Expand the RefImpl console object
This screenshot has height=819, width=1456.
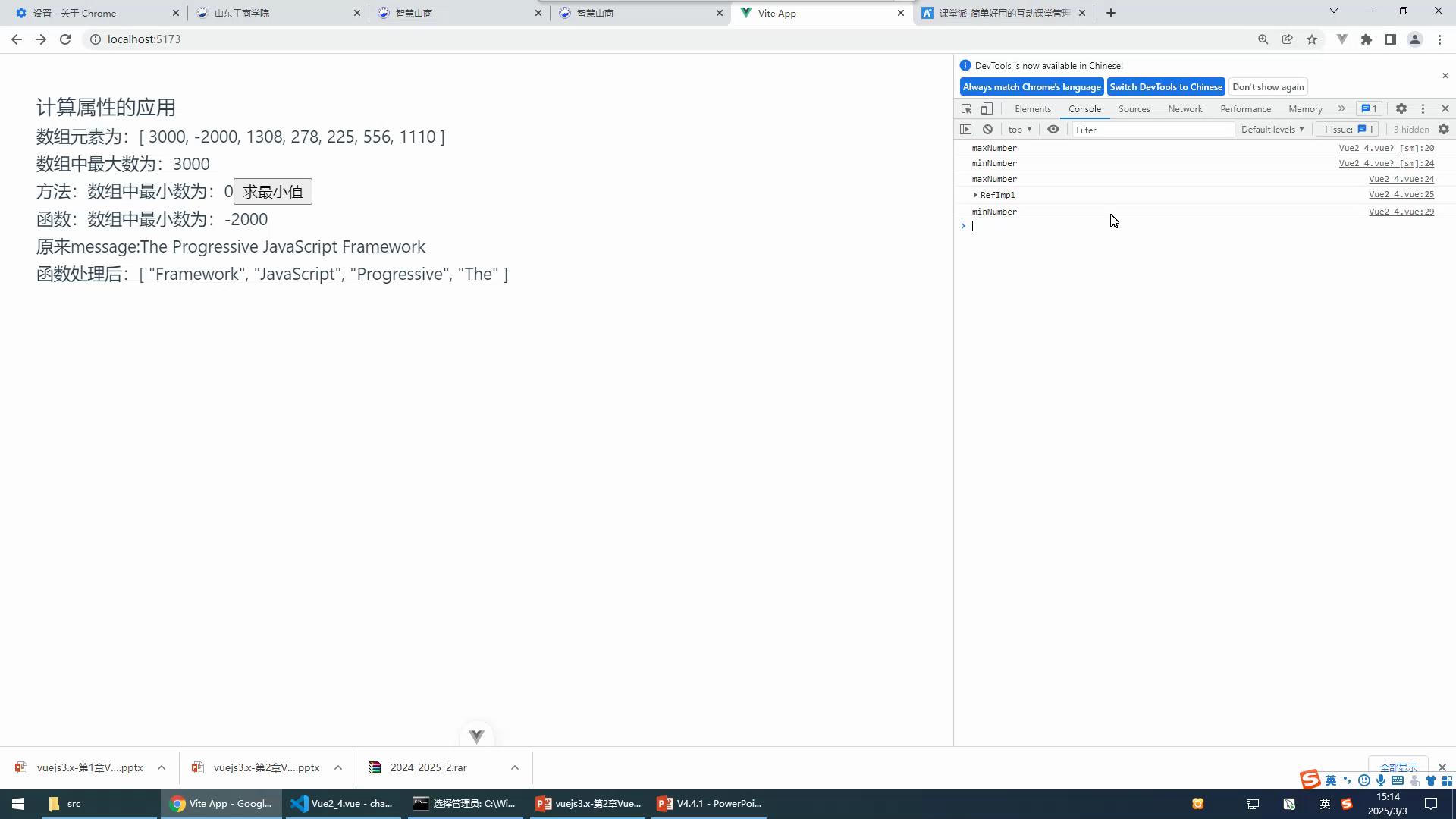[x=975, y=196]
